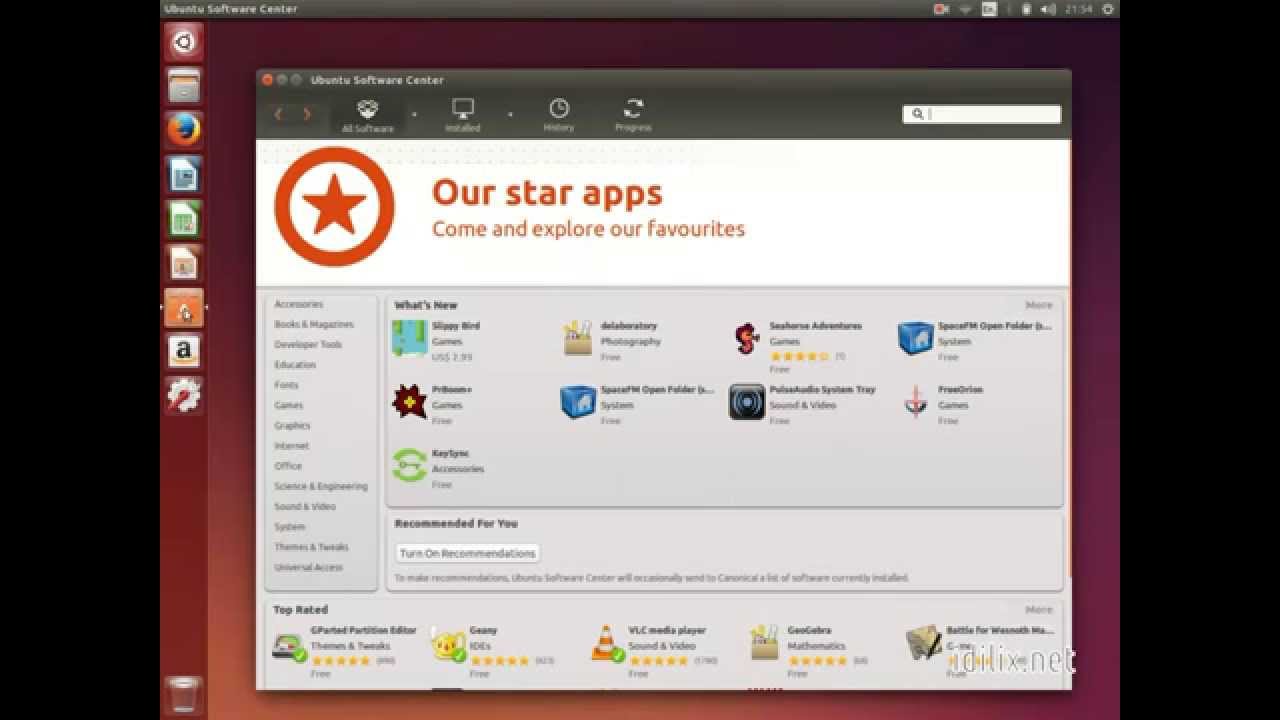1280x720 pixels.
Task: Expand the Installed dropdown arrow
Action: 510,114
